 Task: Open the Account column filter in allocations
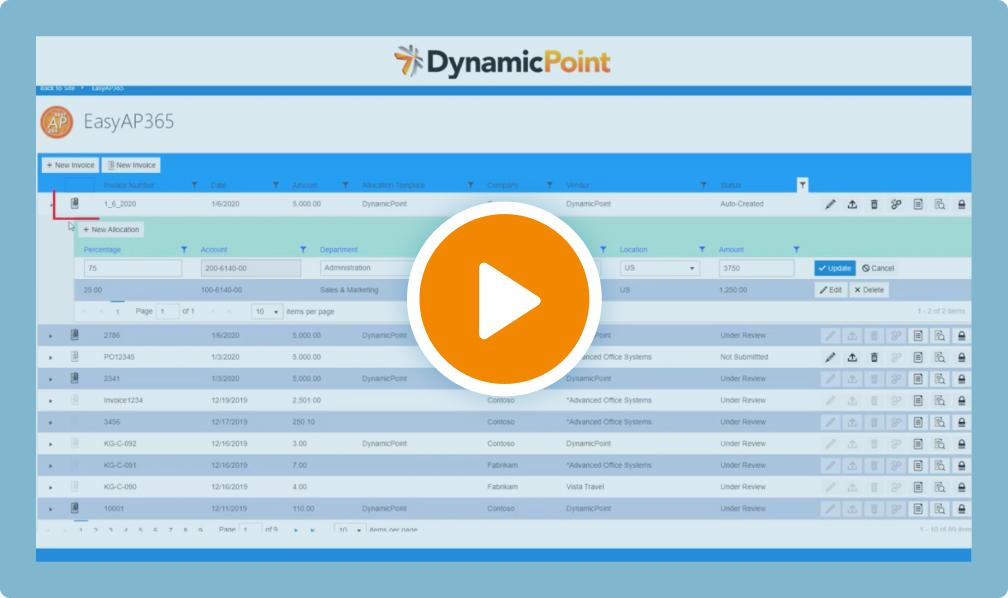click(303, 249)
